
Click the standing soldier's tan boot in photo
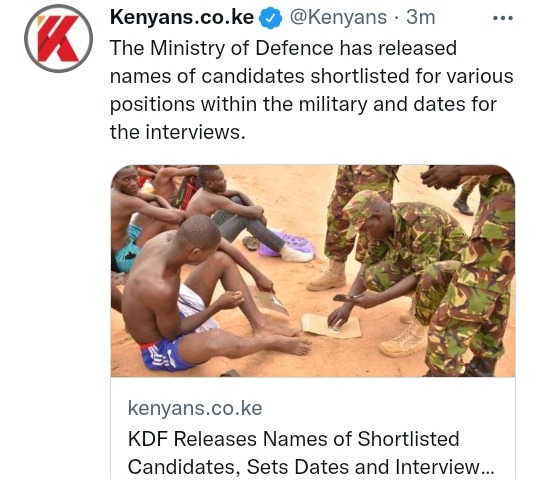[x=326, y=275]
